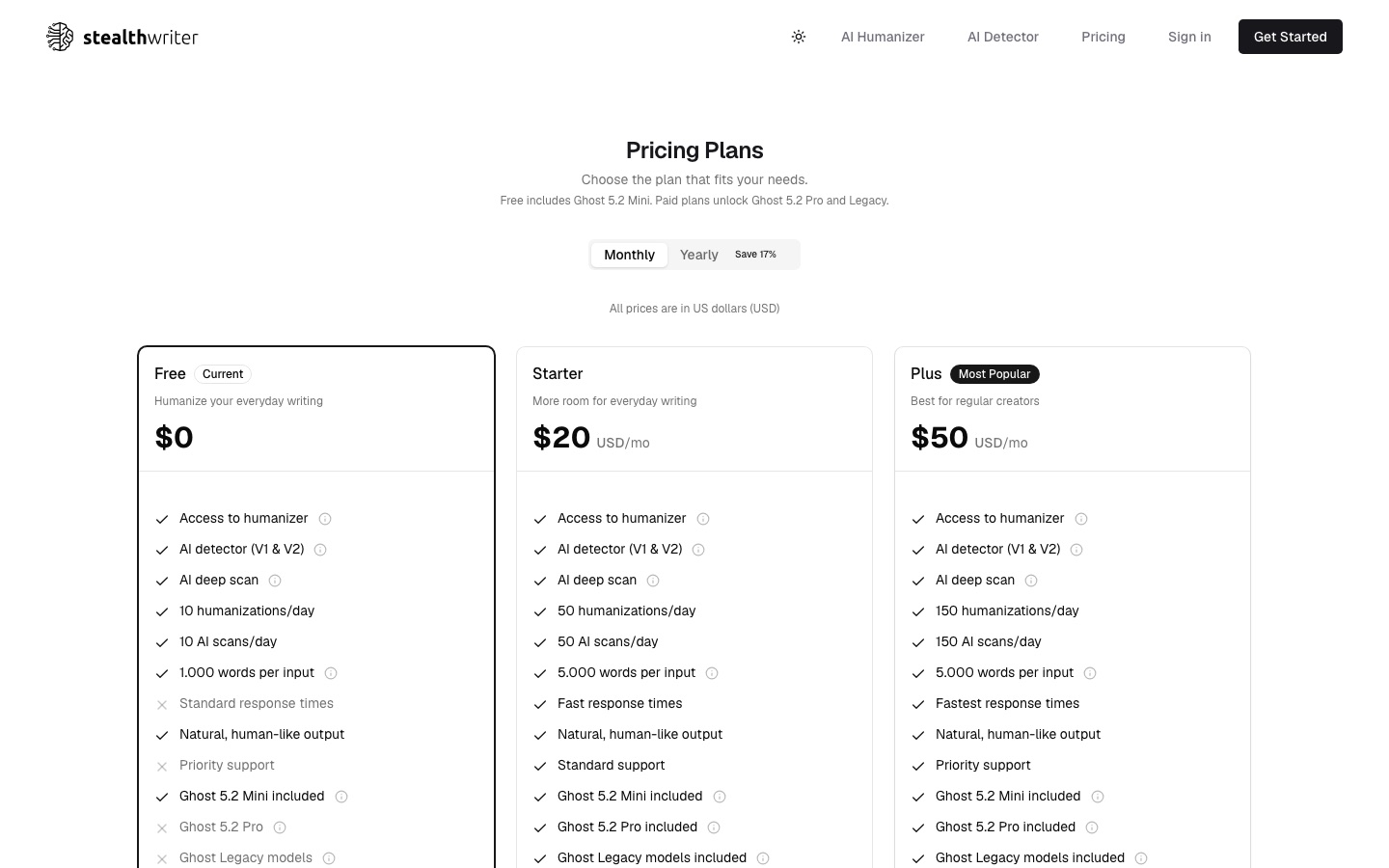Click info icon by Starter Ghost 5.2 Pro included
Screen dimensions: 1389x868
[x=714, y=827]
